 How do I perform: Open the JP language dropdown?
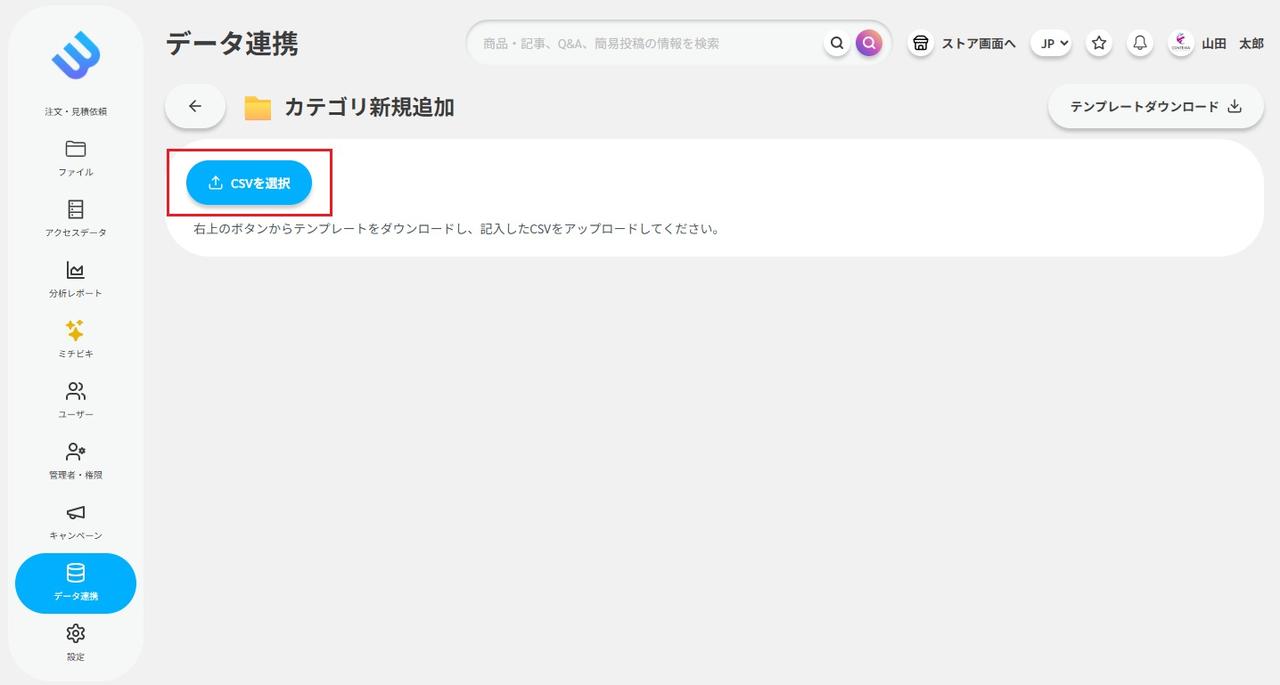[1050, 43]
